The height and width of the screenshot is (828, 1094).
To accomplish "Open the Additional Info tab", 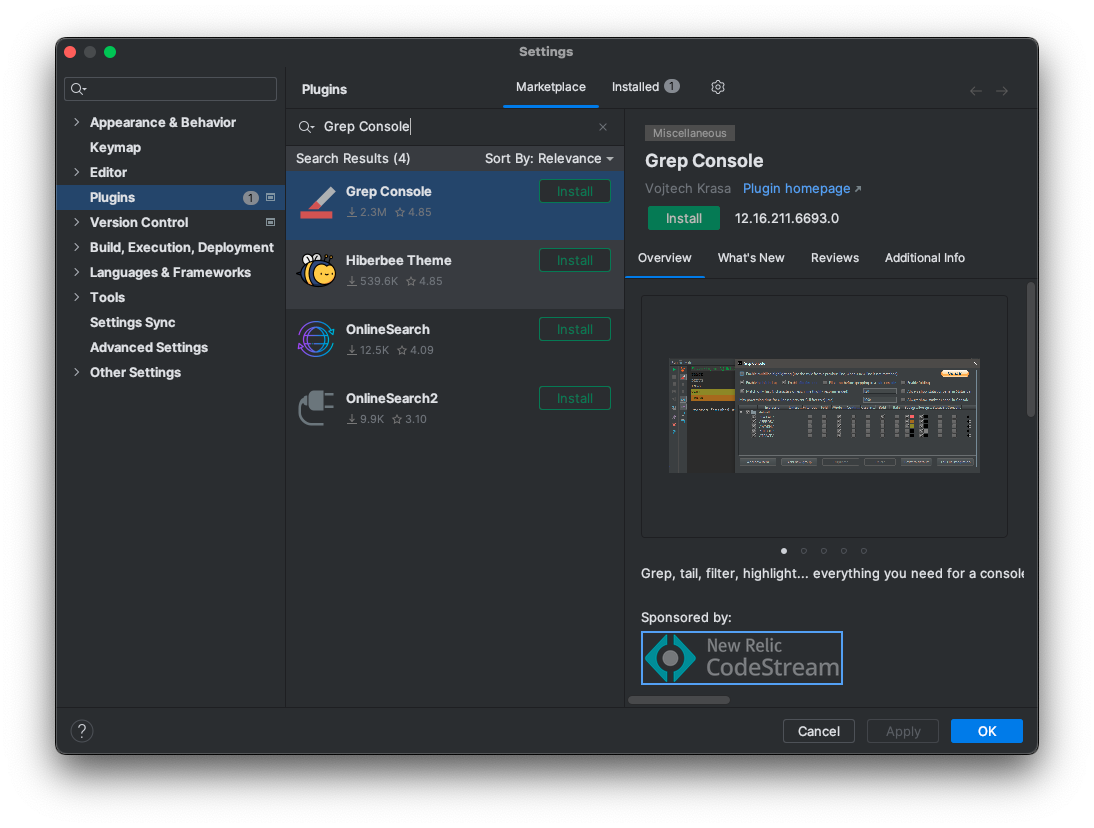I will point(924,258).
